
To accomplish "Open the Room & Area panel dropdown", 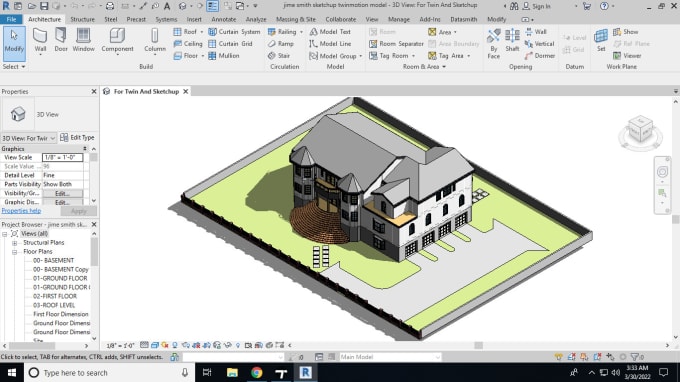I will pos(424,67).
